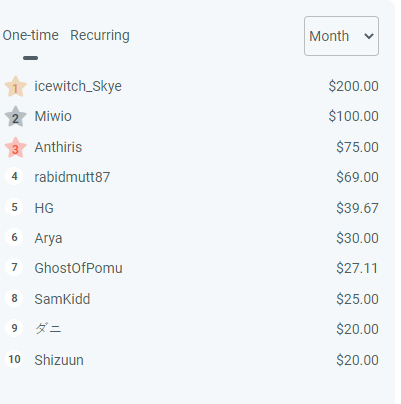Switch to the One-time tab
401x404 pixels.
click(x=31, y=35)
